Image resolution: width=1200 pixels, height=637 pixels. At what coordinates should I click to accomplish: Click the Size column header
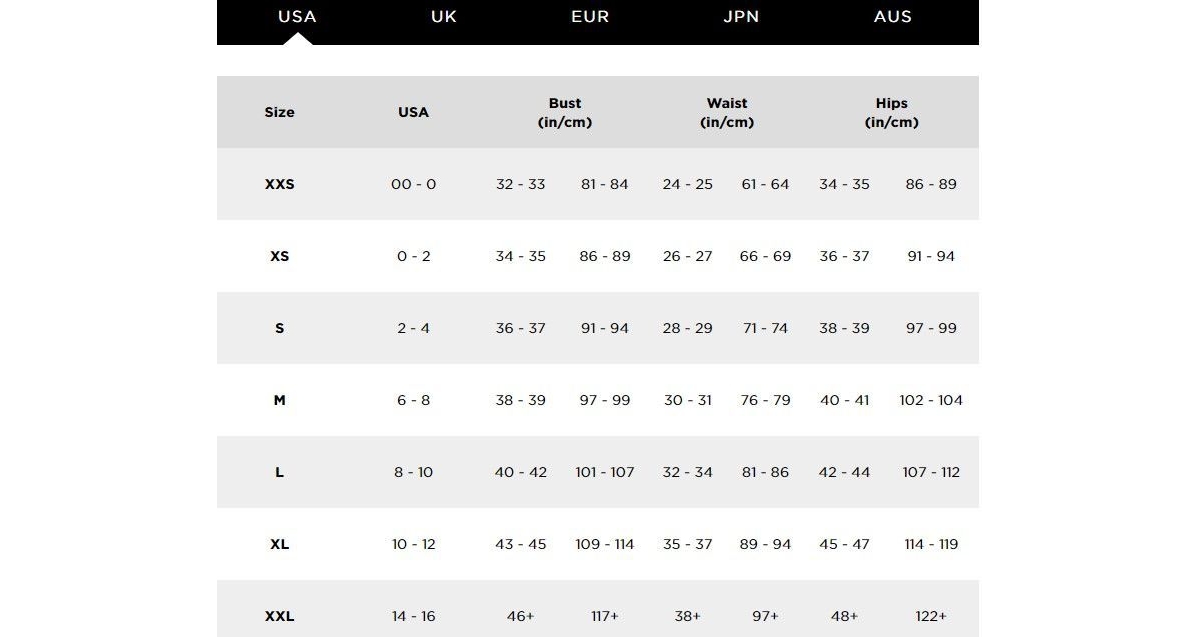pyautogui.click(x=280, y=112)
